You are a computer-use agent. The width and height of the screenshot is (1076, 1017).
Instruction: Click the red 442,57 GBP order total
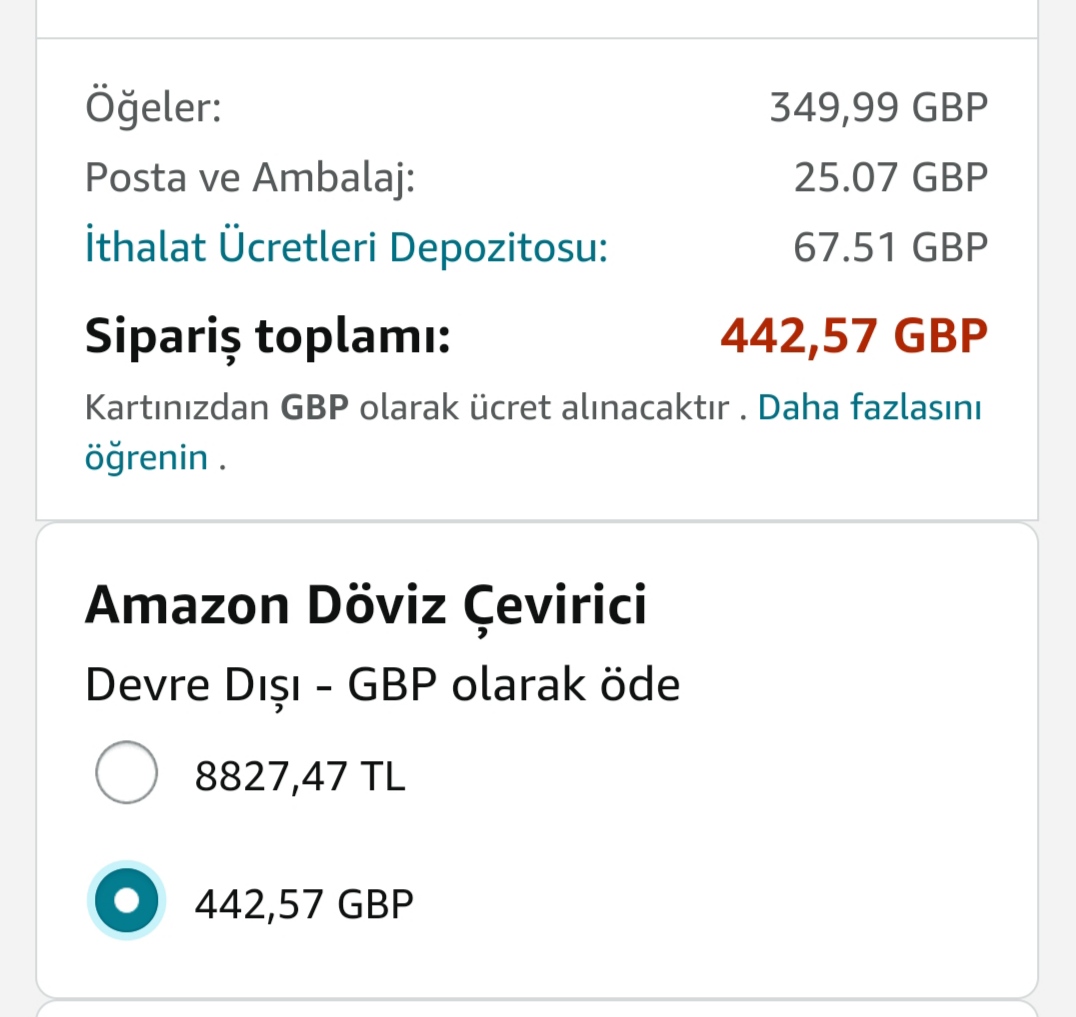coord(853,337)
